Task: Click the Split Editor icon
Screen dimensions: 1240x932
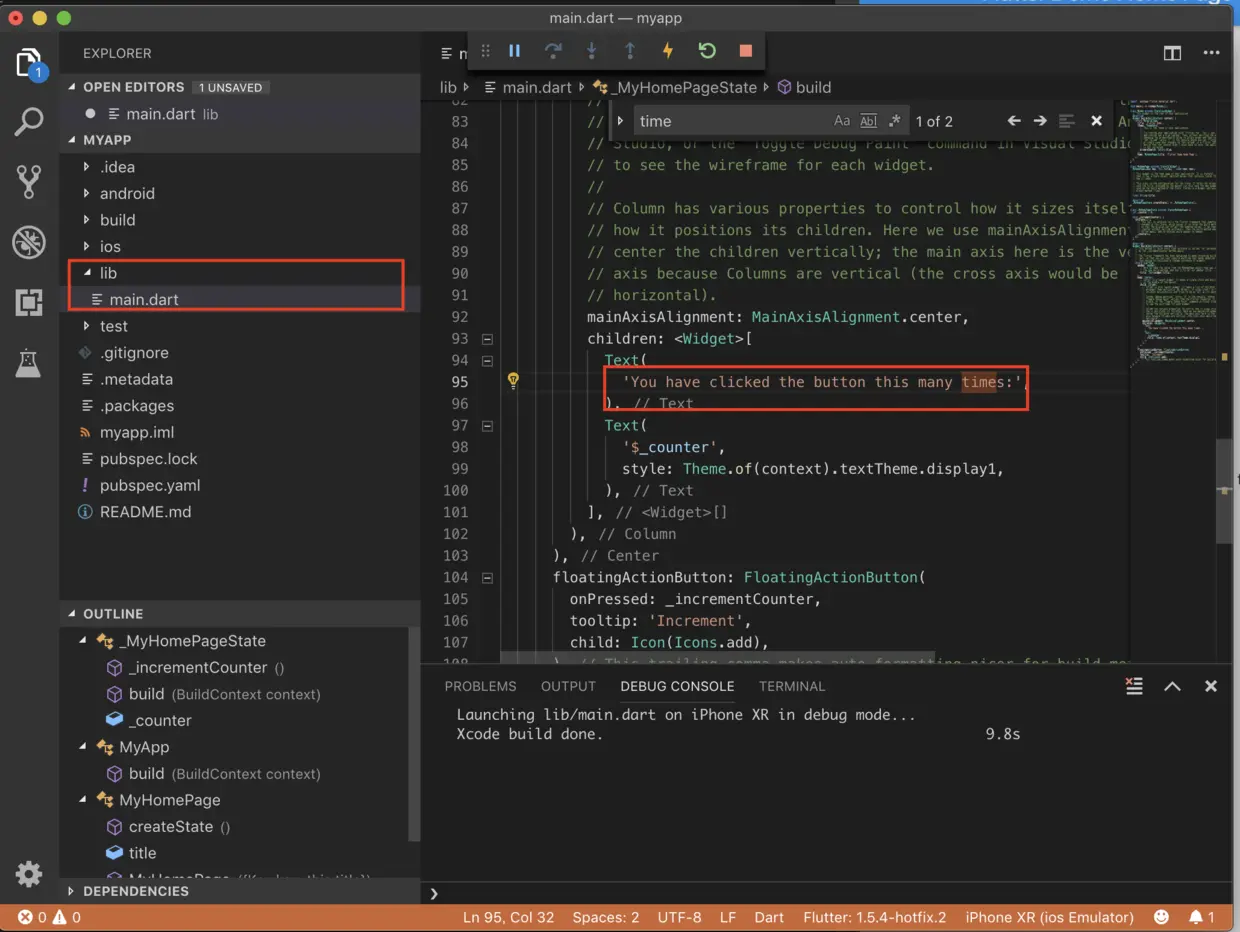Action: [x=1172, y=54]
